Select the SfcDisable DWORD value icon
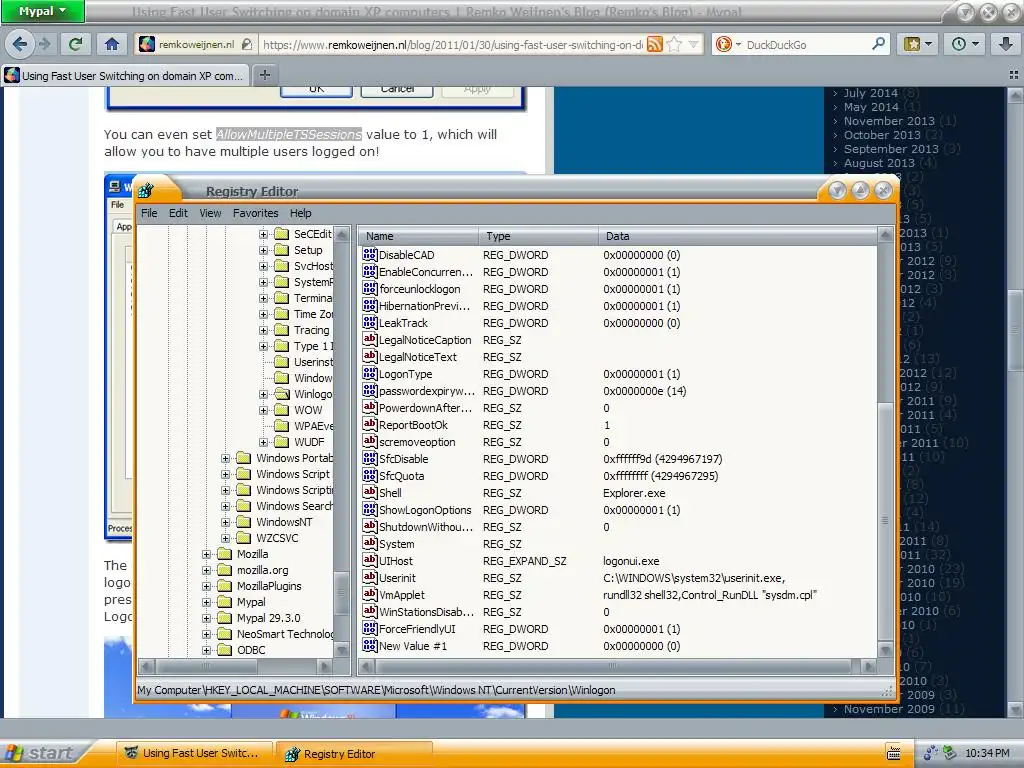Screen dimensions: 1024x768 [370, 458]
